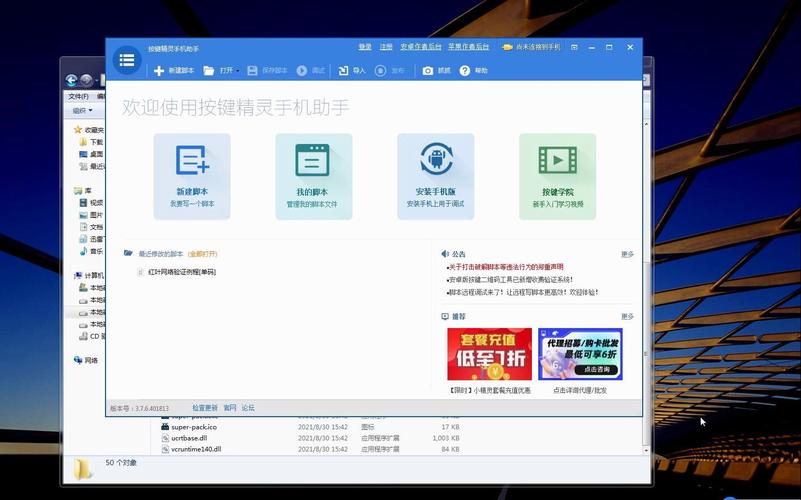Open the 新建脚本 large tile
801x500 pixels.
[192, 175]
